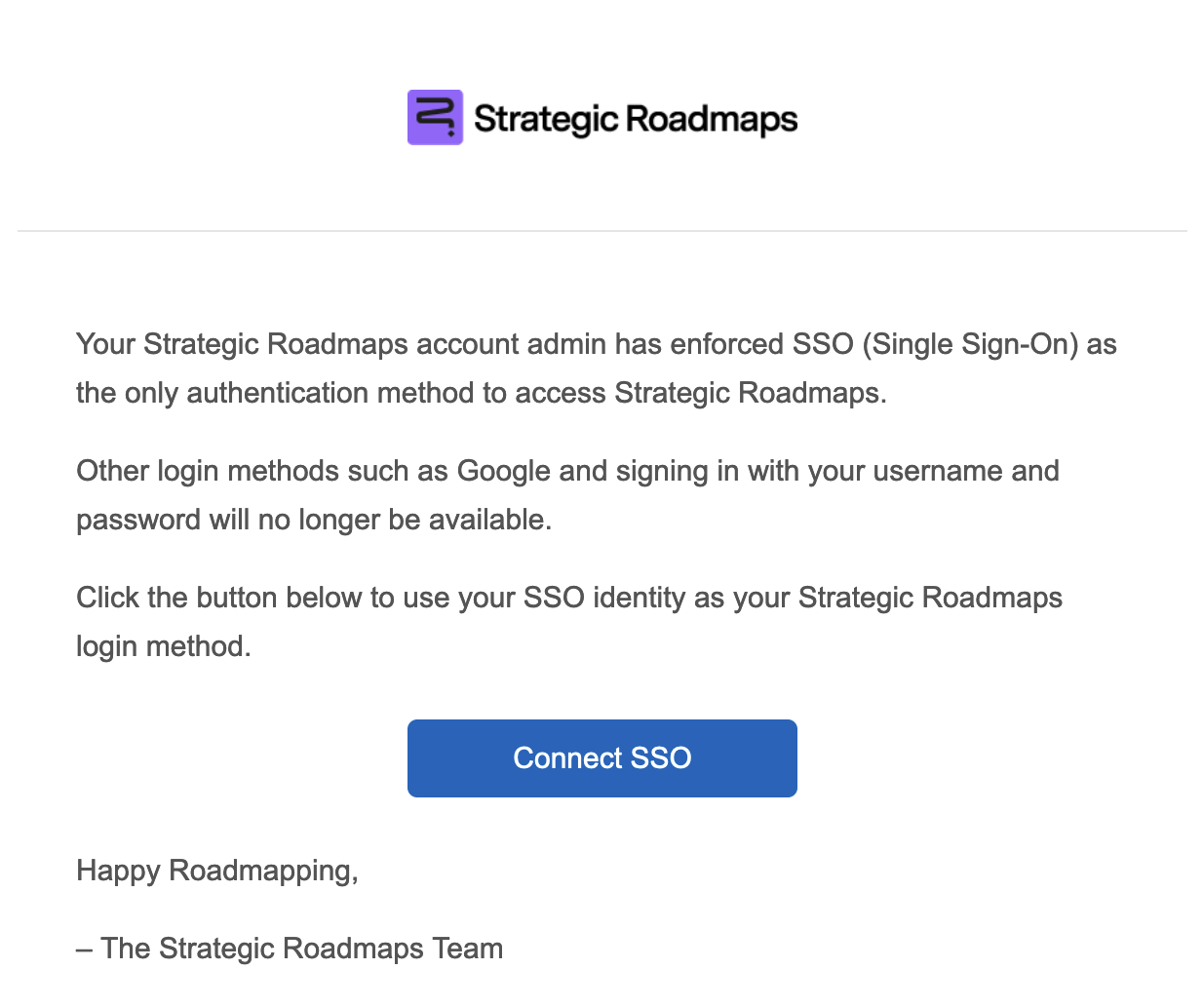This screenshot has height=1008, width=1203.
Task: Click the word "Google" in the second paragraph
Action: click(503, 471)
